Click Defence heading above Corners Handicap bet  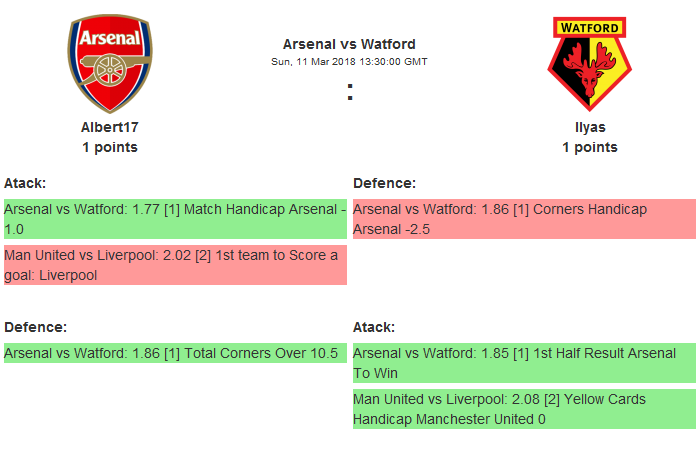pos(384,183)
